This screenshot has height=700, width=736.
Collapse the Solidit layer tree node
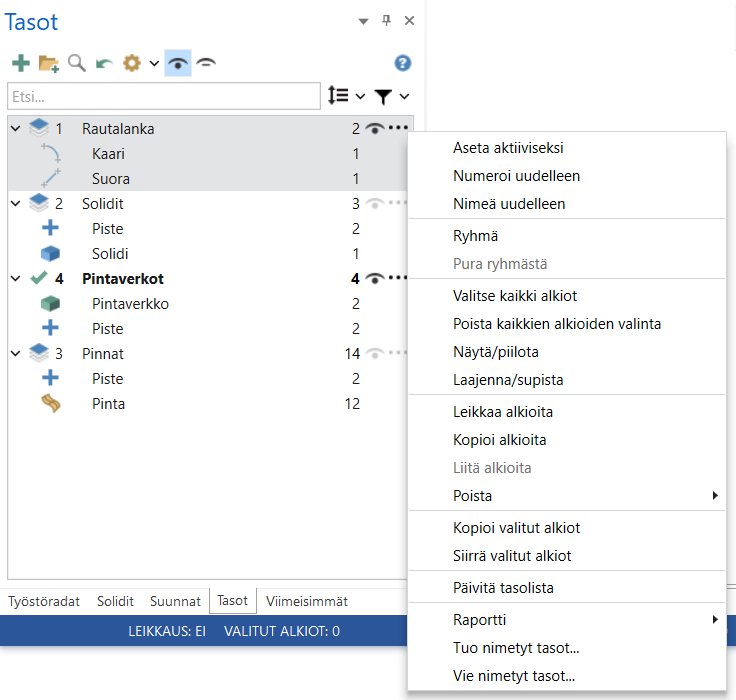pos(15,204)
